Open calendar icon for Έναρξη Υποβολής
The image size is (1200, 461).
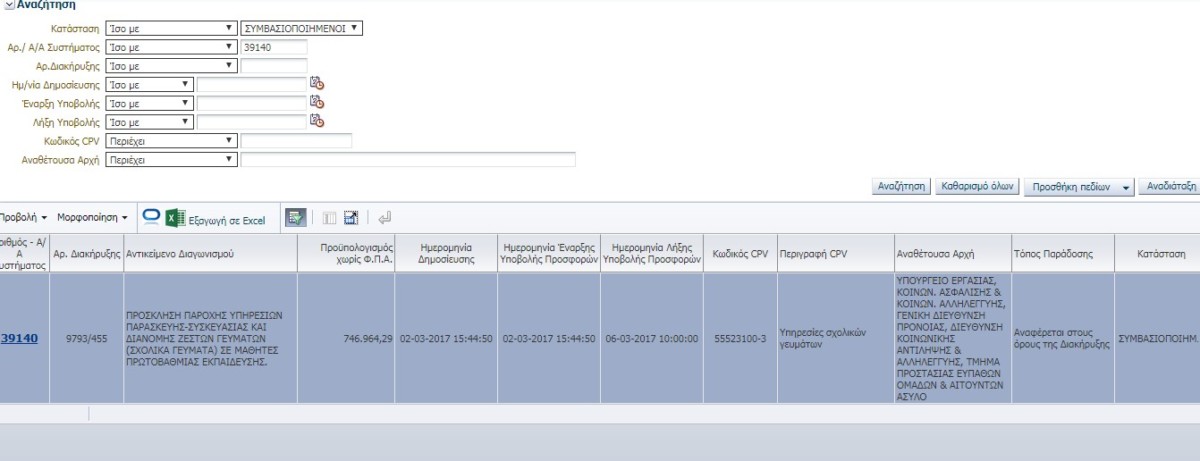317,102
